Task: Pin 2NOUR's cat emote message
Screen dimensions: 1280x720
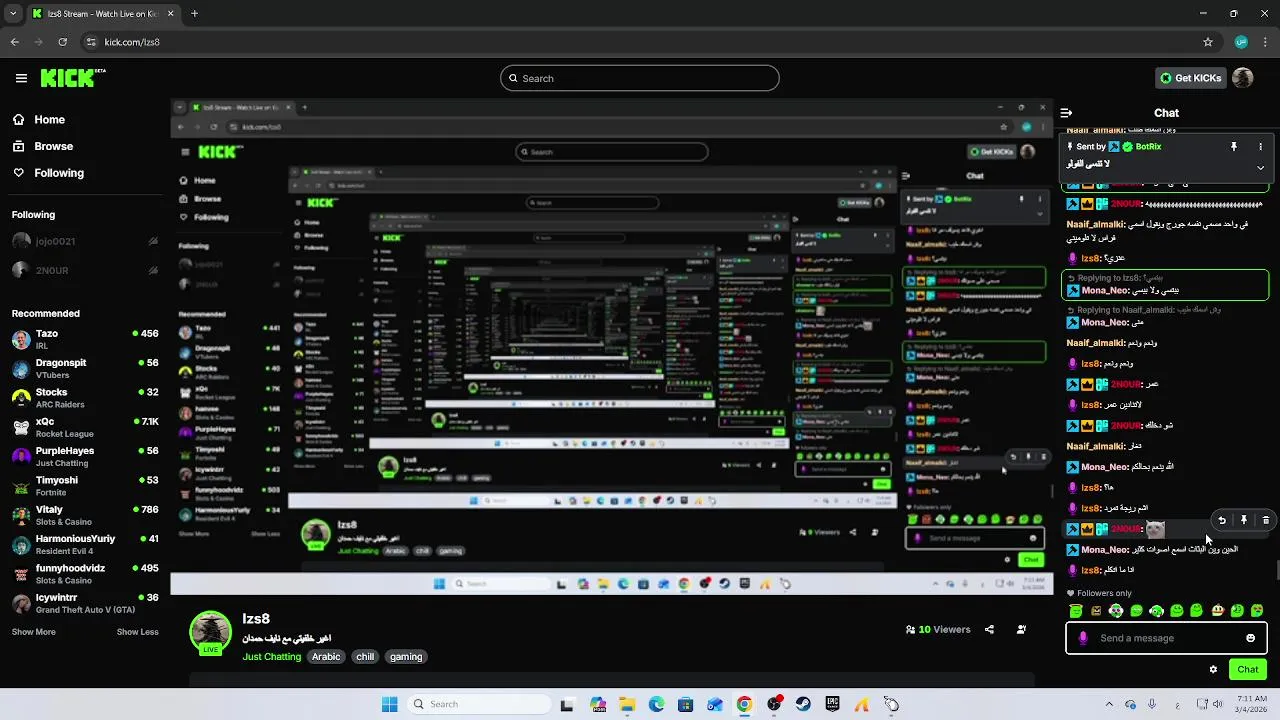Action: coord(1244,520)
